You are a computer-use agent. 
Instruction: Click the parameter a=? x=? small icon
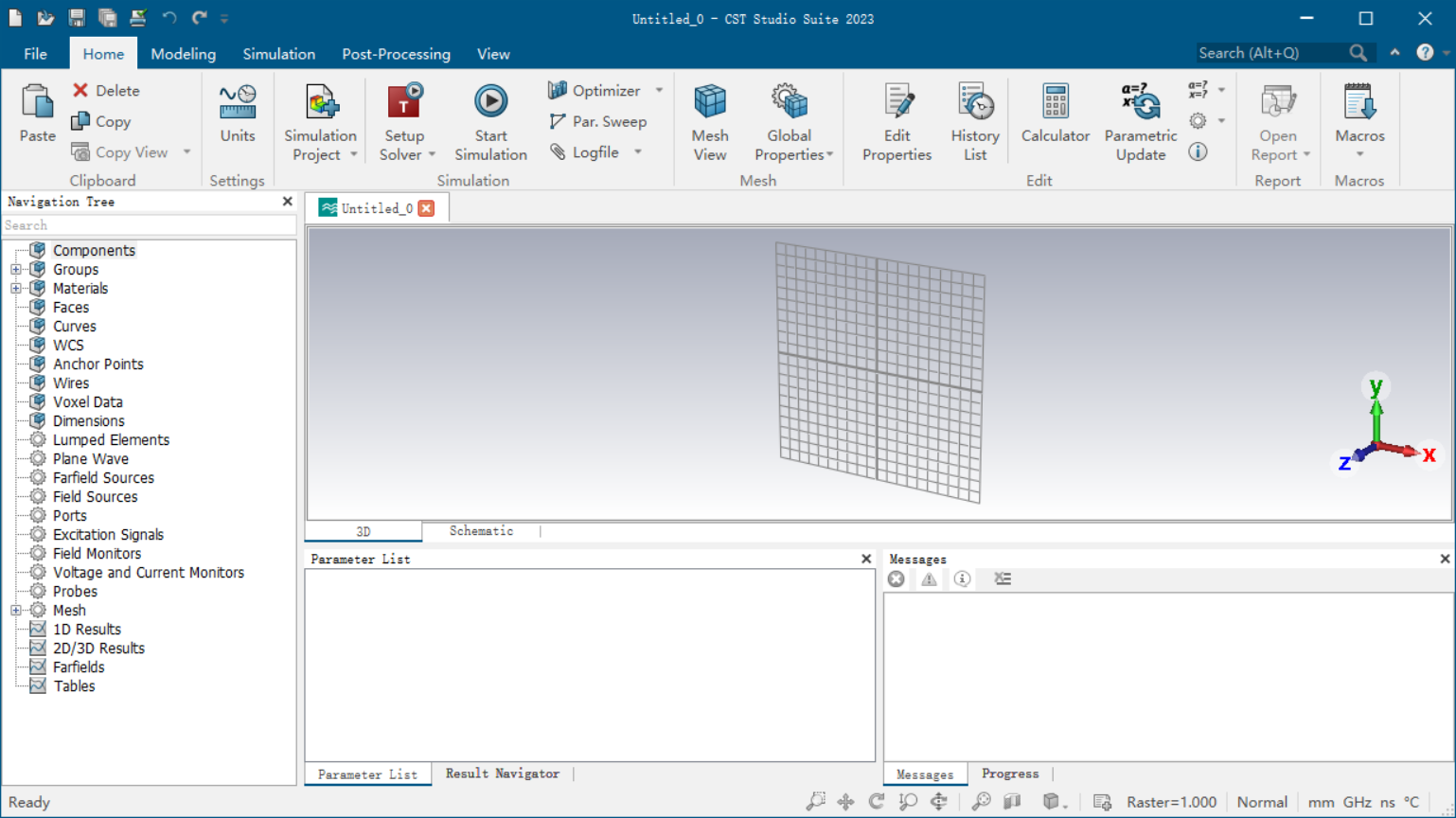coord(1199,90)
